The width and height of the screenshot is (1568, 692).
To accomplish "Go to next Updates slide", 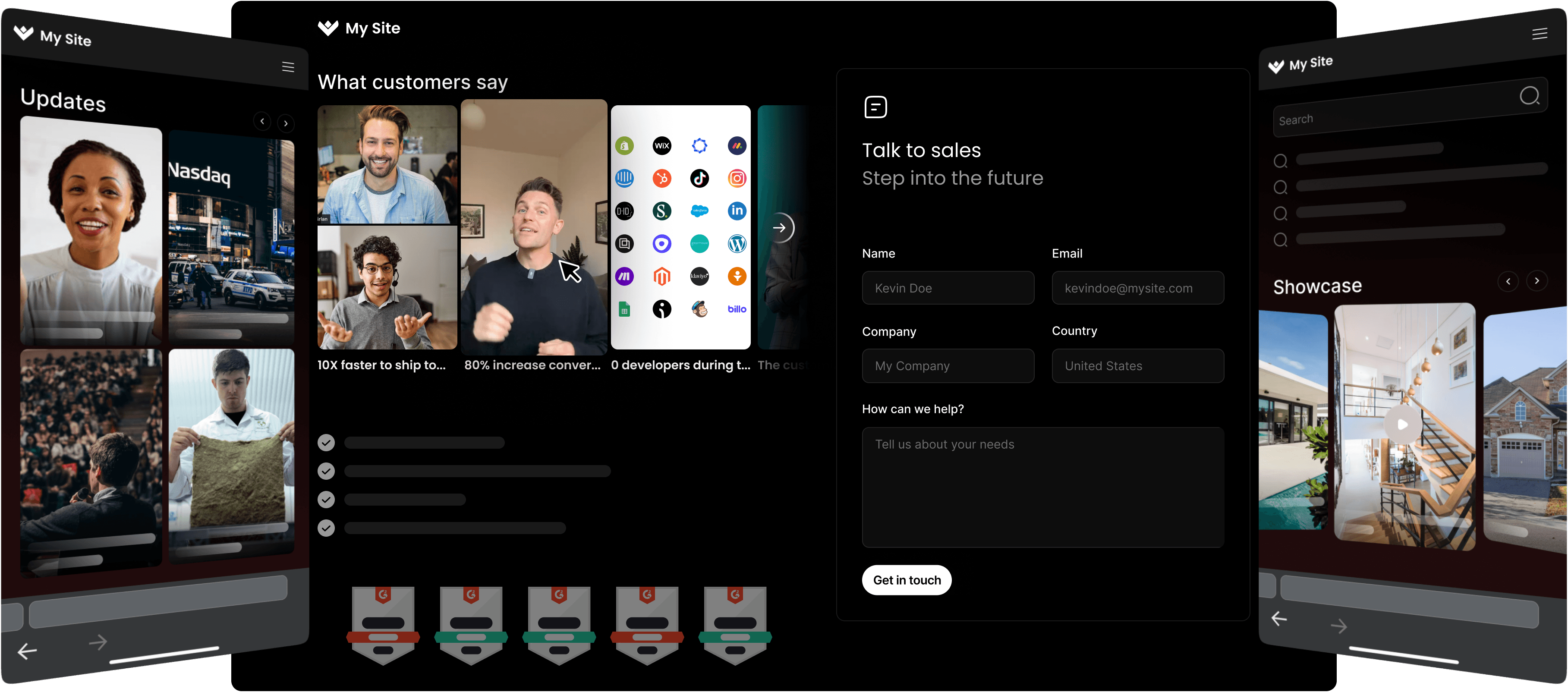I will [x=286, y=123].
